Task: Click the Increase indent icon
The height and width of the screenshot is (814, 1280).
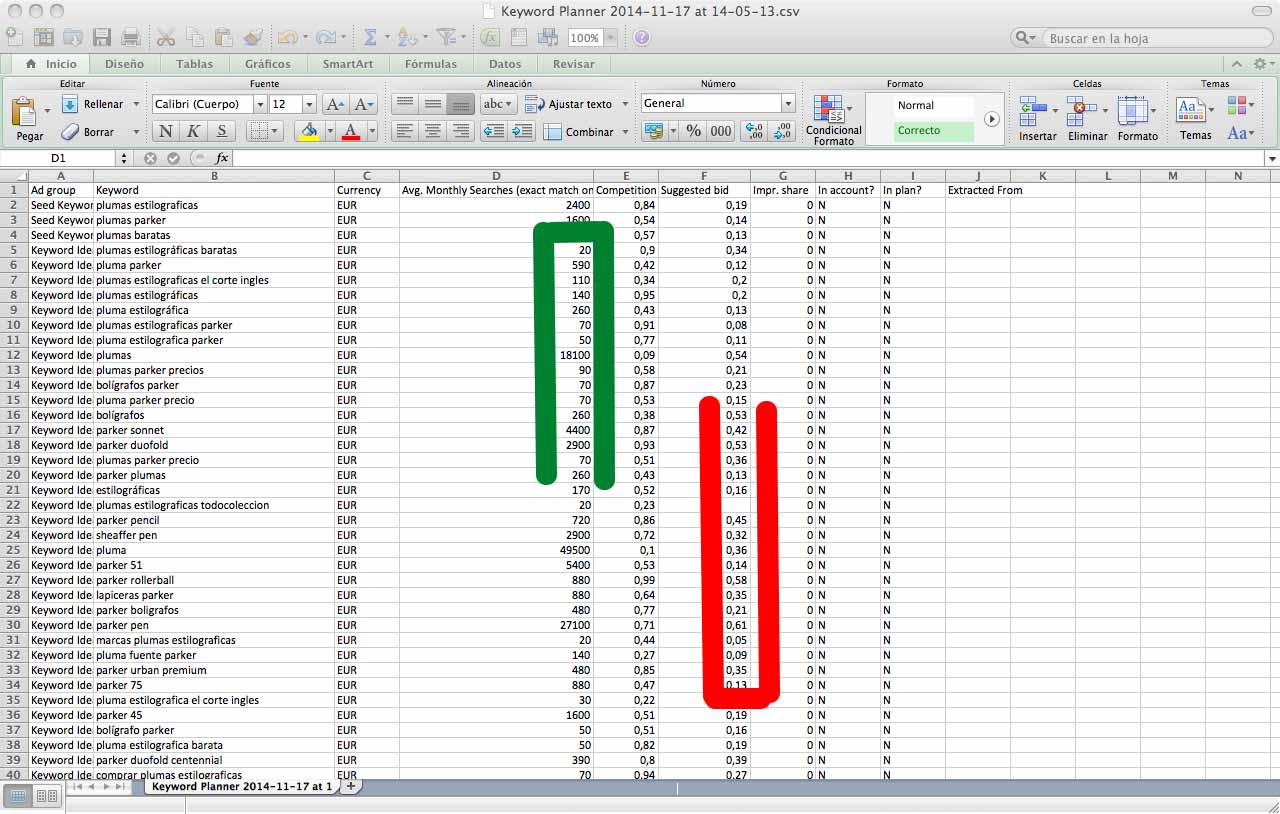Action: [x=522, y=131]
